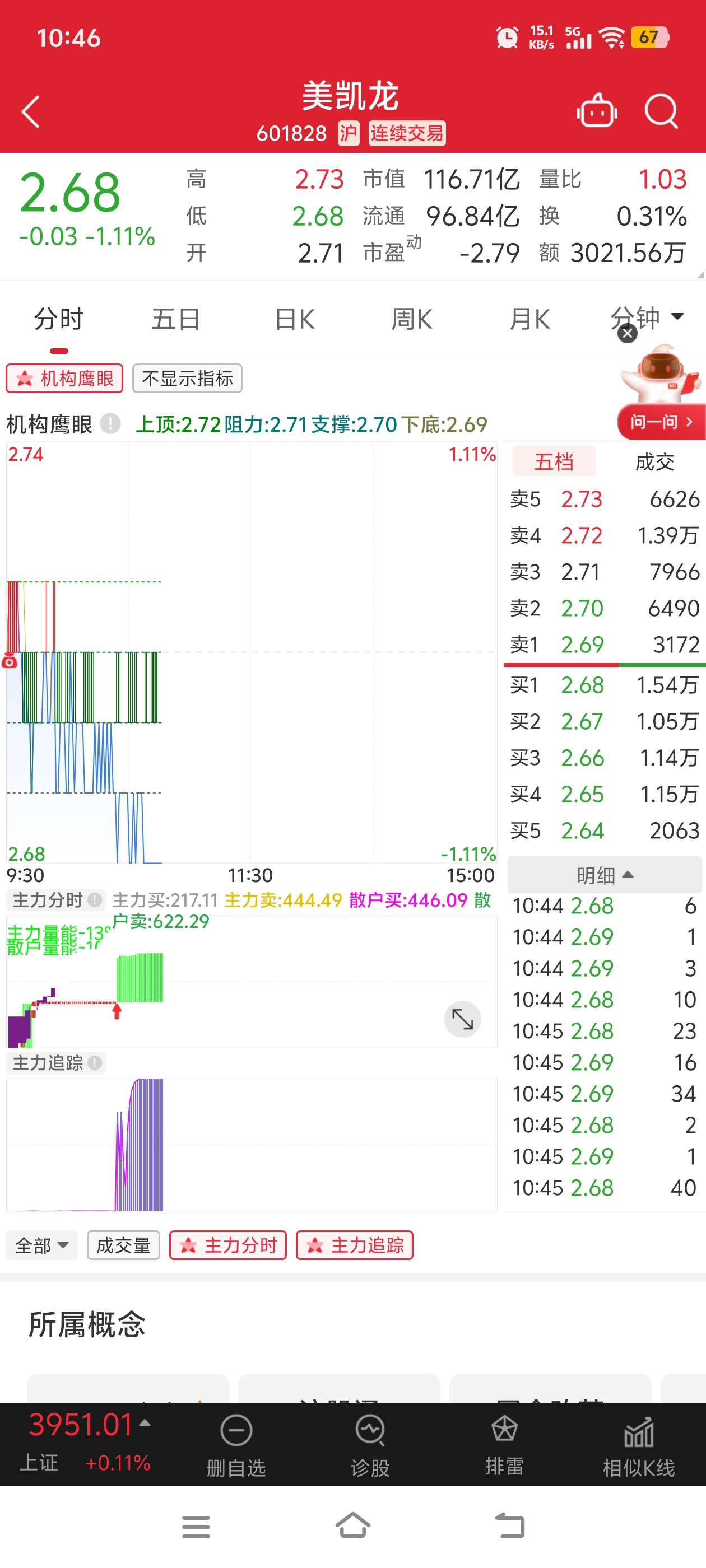Tap 买4 price 2.65 row

click(604, 794)
